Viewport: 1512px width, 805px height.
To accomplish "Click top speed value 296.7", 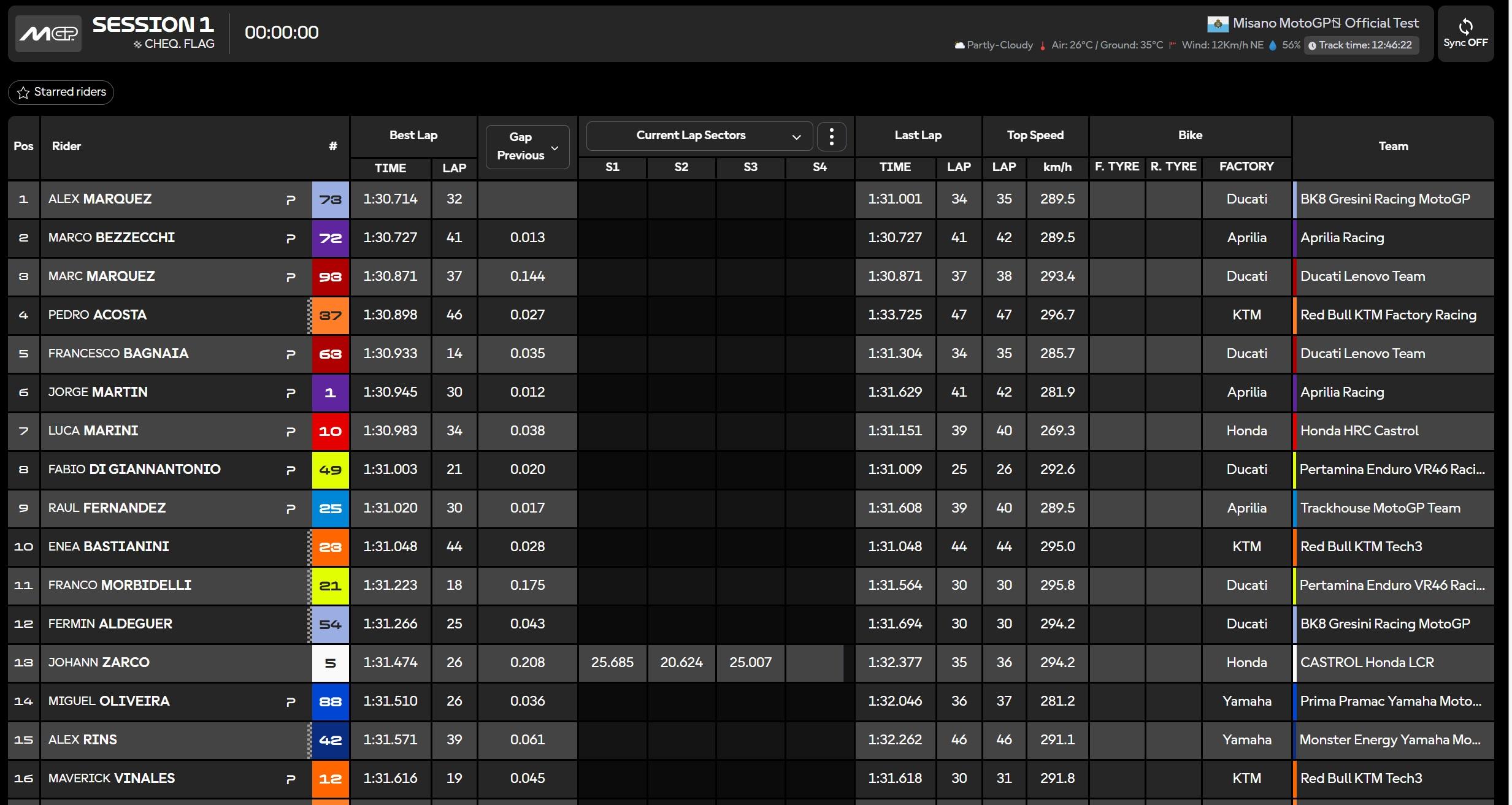I will coord(1057,315).
